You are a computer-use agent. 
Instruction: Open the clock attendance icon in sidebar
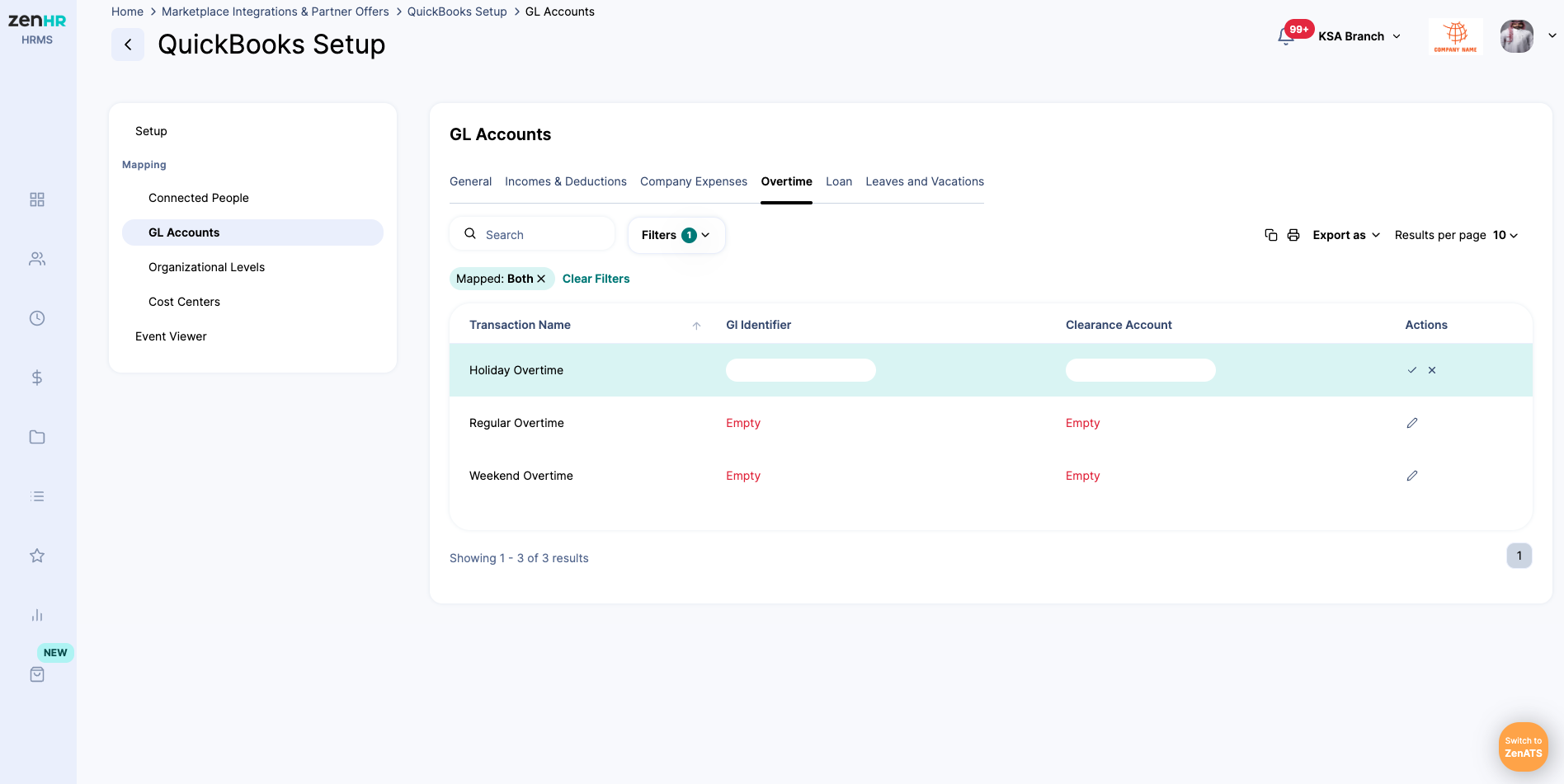click(37, 318)
